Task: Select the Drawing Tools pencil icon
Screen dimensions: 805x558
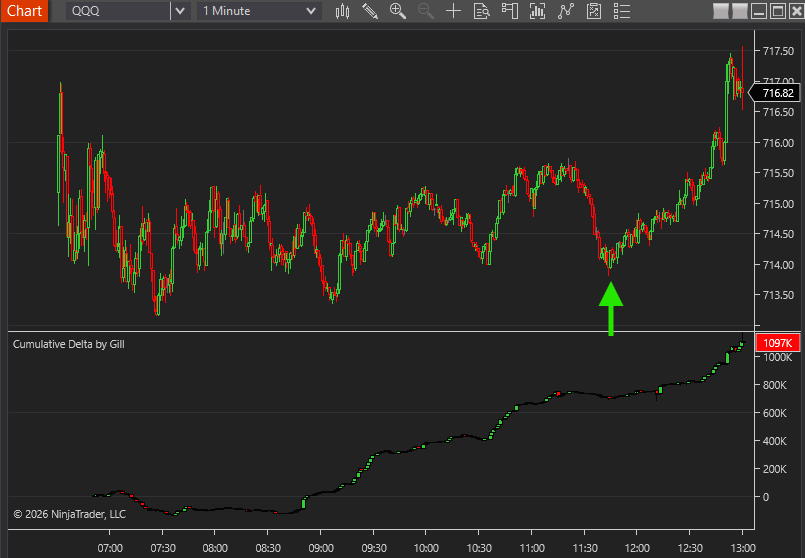Action: tap(370, 11)
